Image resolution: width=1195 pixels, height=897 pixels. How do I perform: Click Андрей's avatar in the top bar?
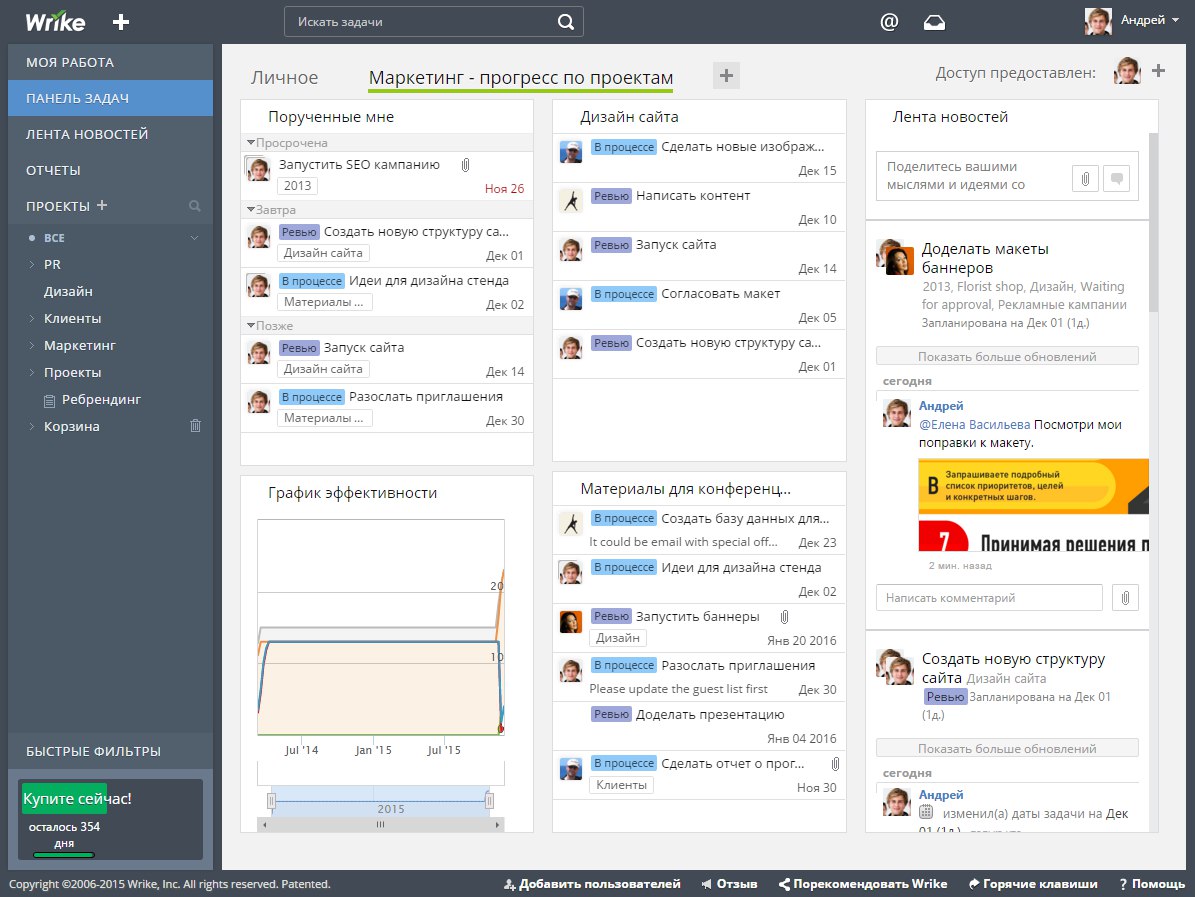point(1098,21)
